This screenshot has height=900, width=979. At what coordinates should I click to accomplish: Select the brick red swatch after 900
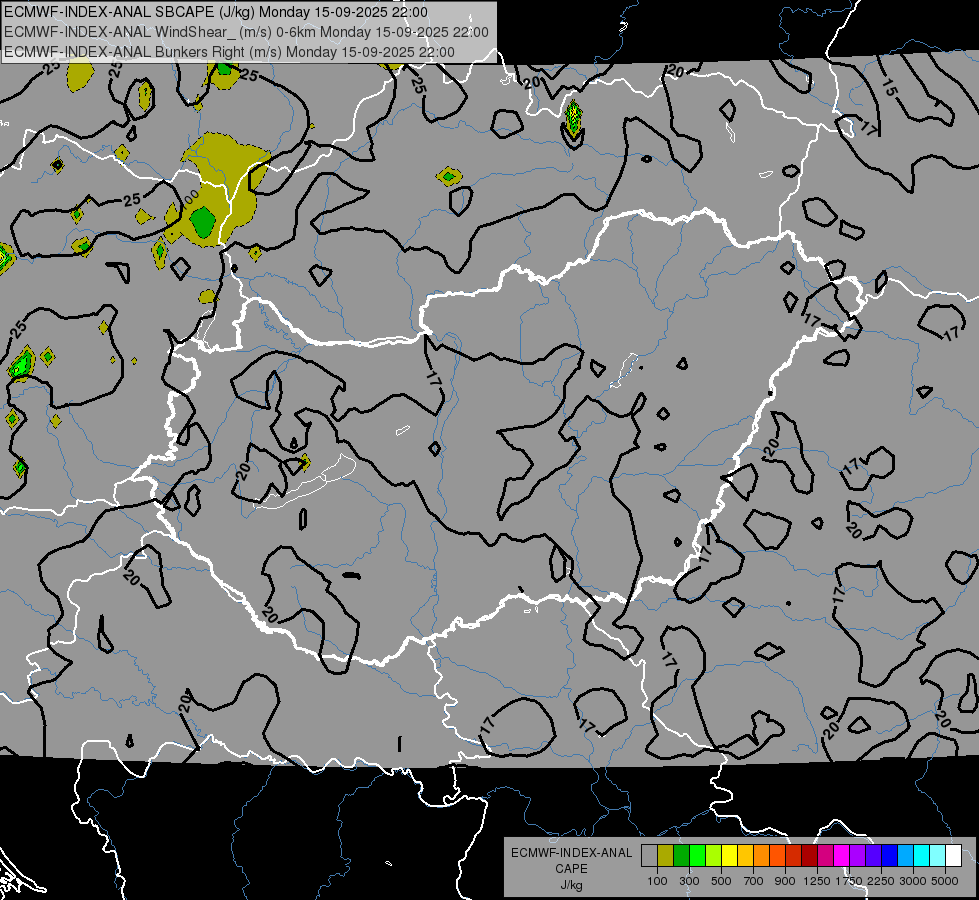click(794, 856)
